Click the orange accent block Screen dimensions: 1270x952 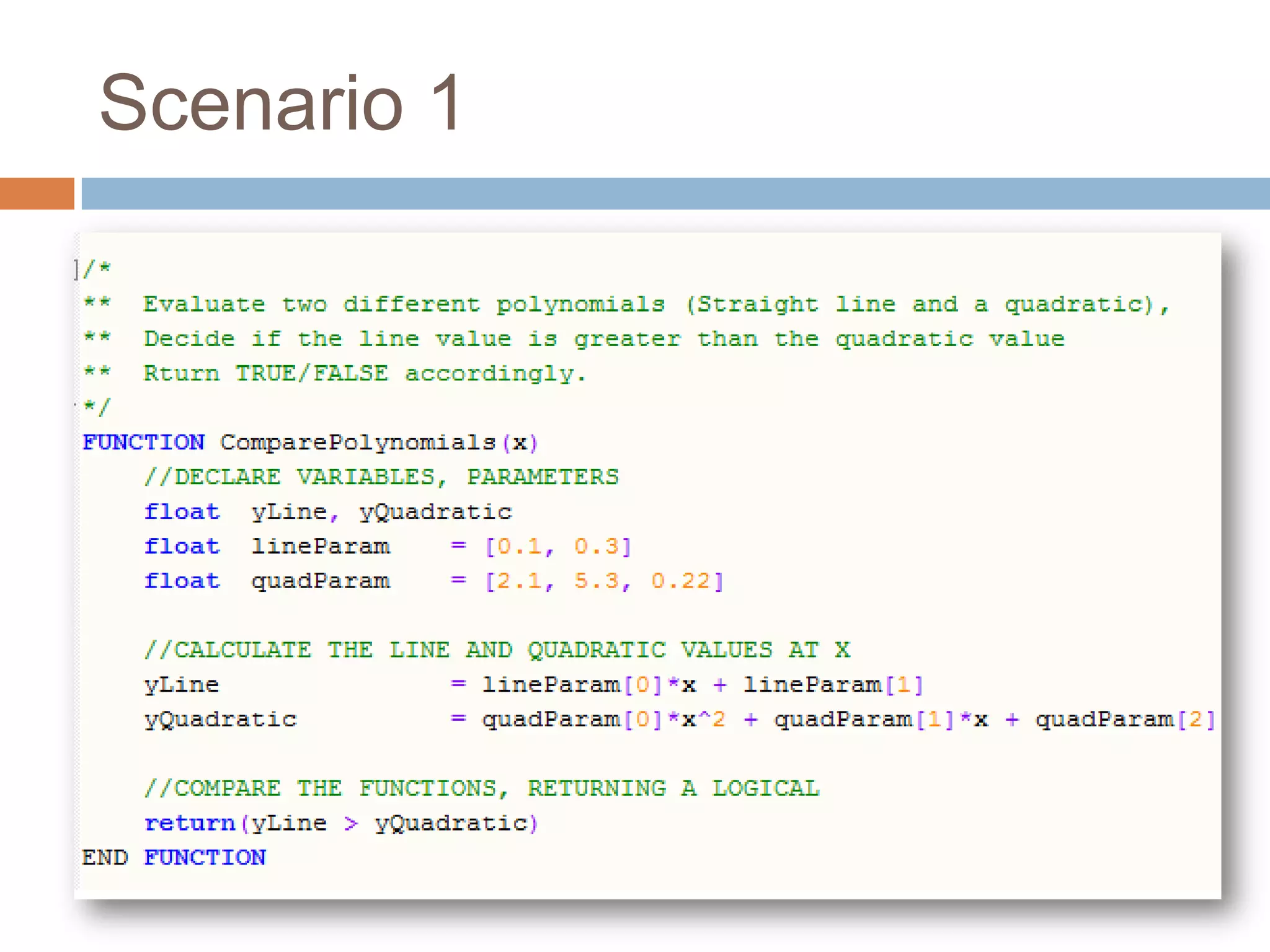tap(37, 193)
